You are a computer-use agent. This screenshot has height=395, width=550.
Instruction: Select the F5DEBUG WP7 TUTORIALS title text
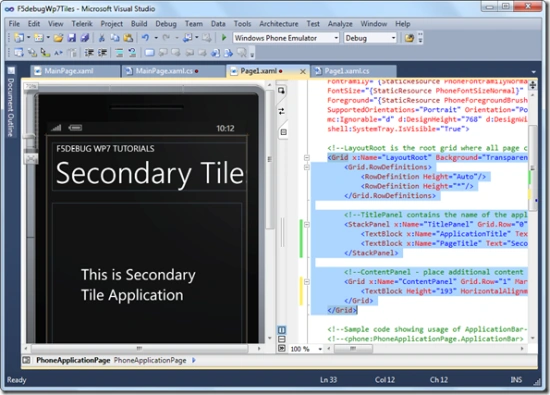pos(105,149)
